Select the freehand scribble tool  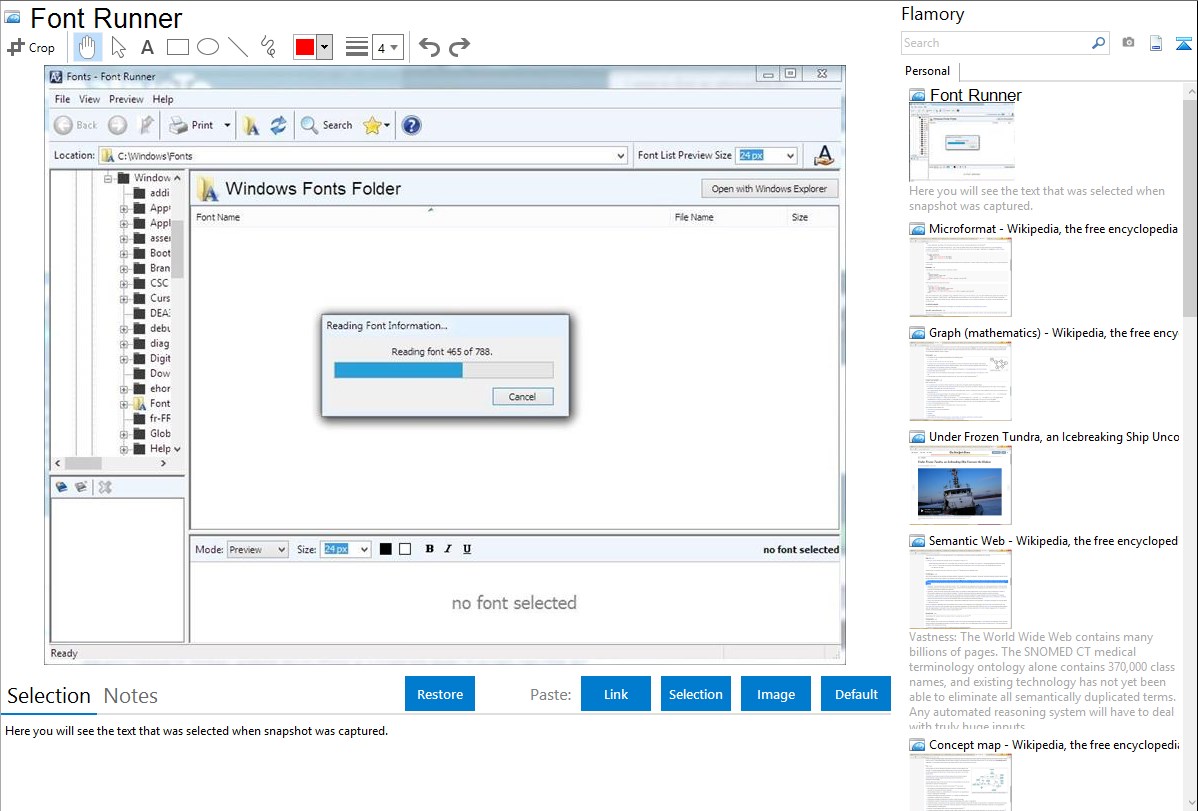(268, 47)
